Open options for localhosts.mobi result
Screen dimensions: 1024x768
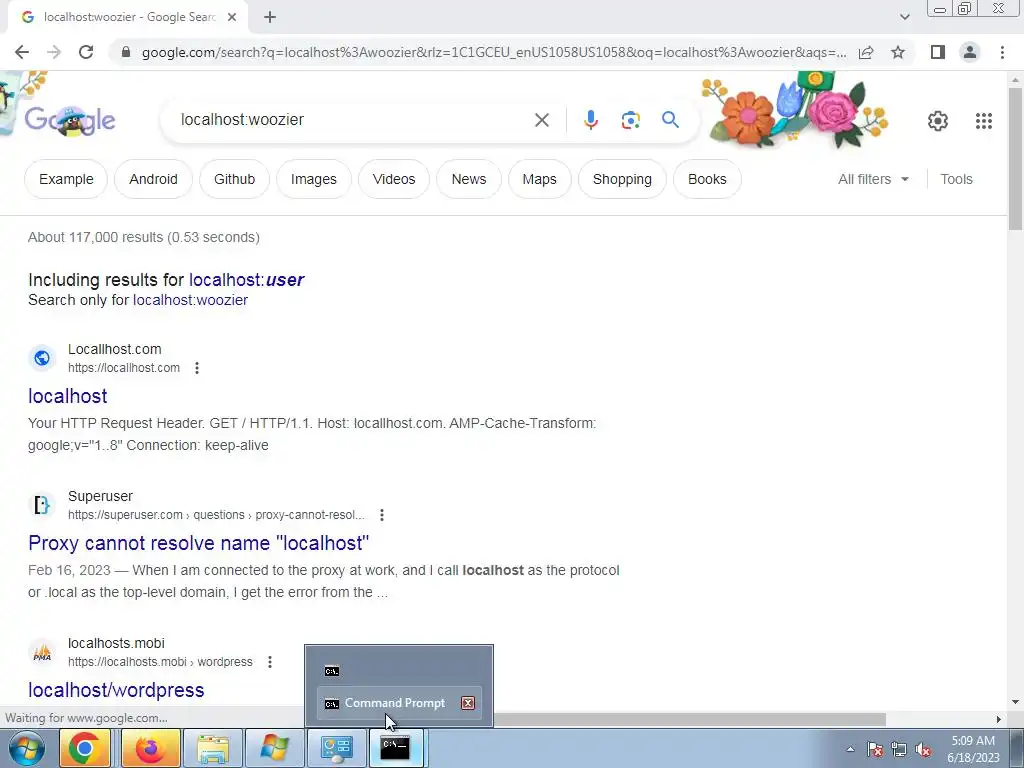270,662
